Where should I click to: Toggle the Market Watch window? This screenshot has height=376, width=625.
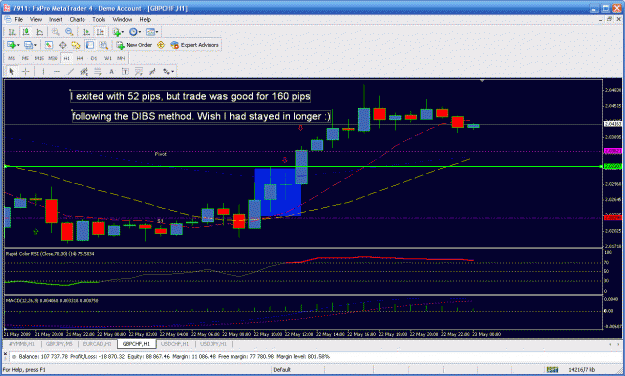coord(49,45)
